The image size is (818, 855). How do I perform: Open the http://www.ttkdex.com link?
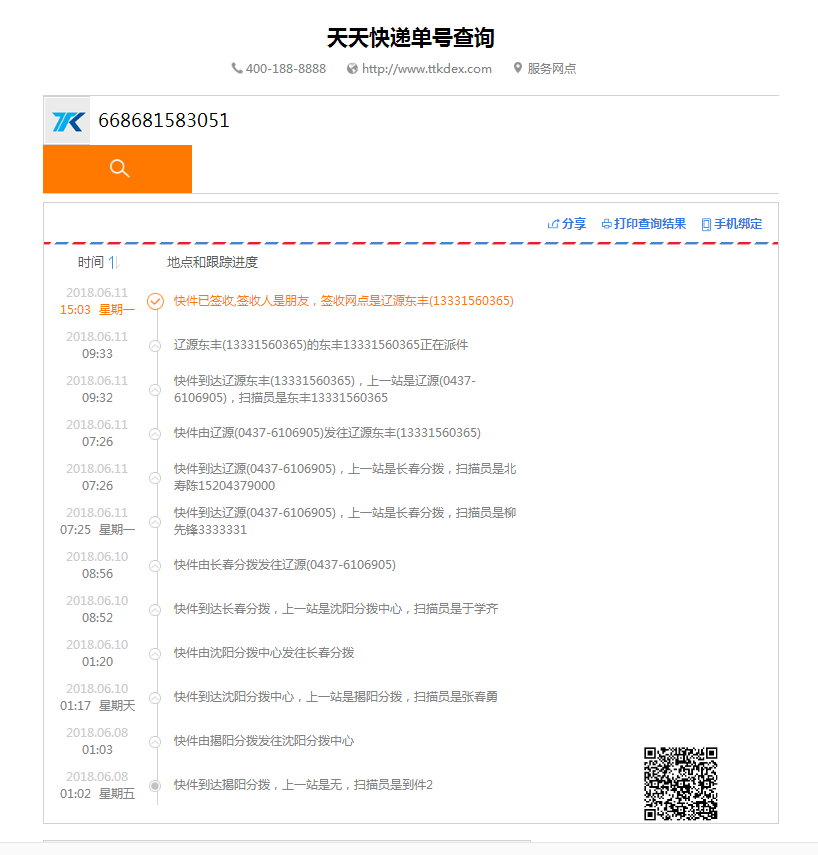point(427,69)
